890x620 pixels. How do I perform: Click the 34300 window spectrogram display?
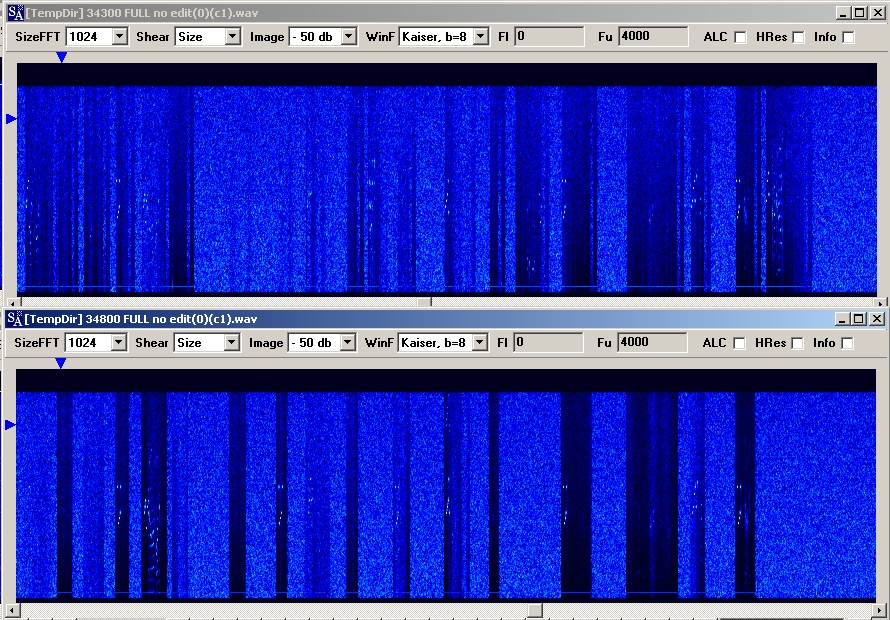pyautogui.click(x=447, y=178)
